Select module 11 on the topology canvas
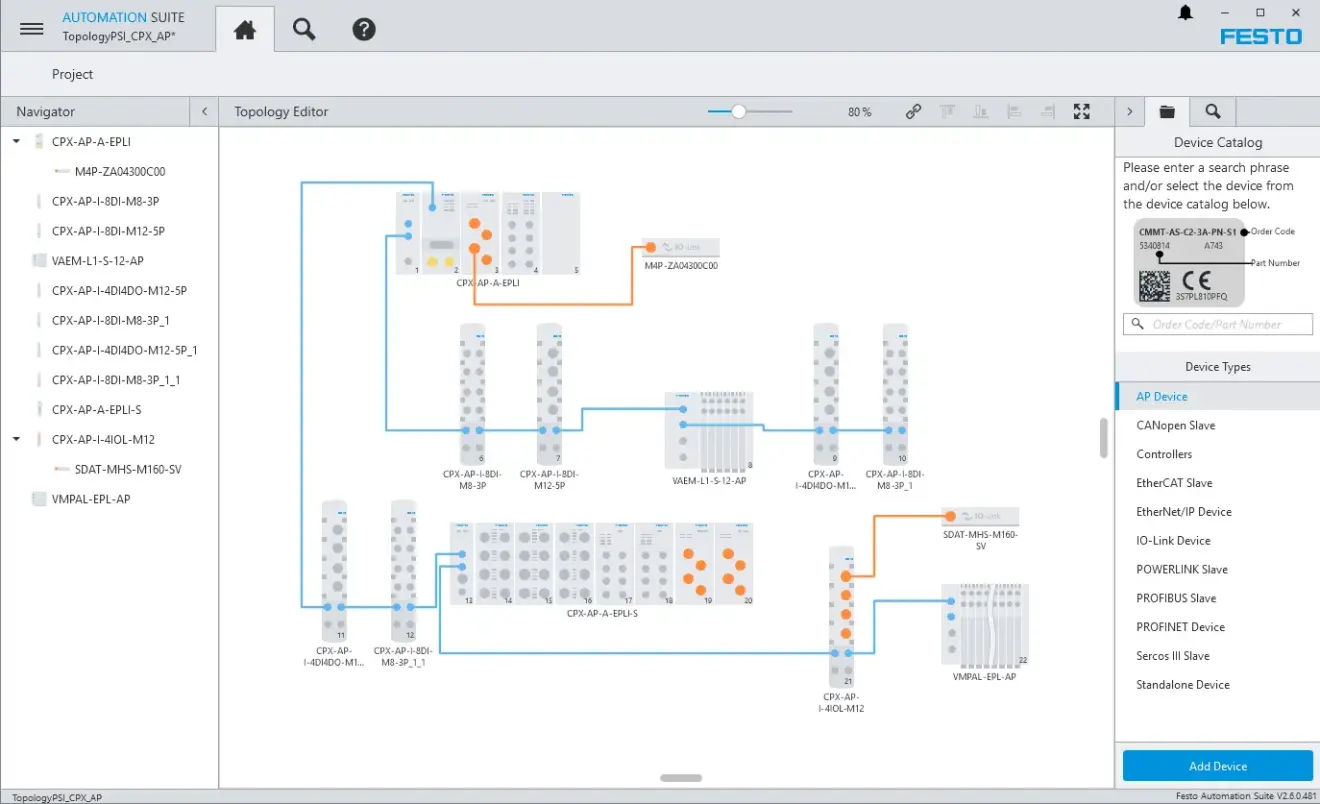The height and width of the screenshot is (804, 1320). 334,570
